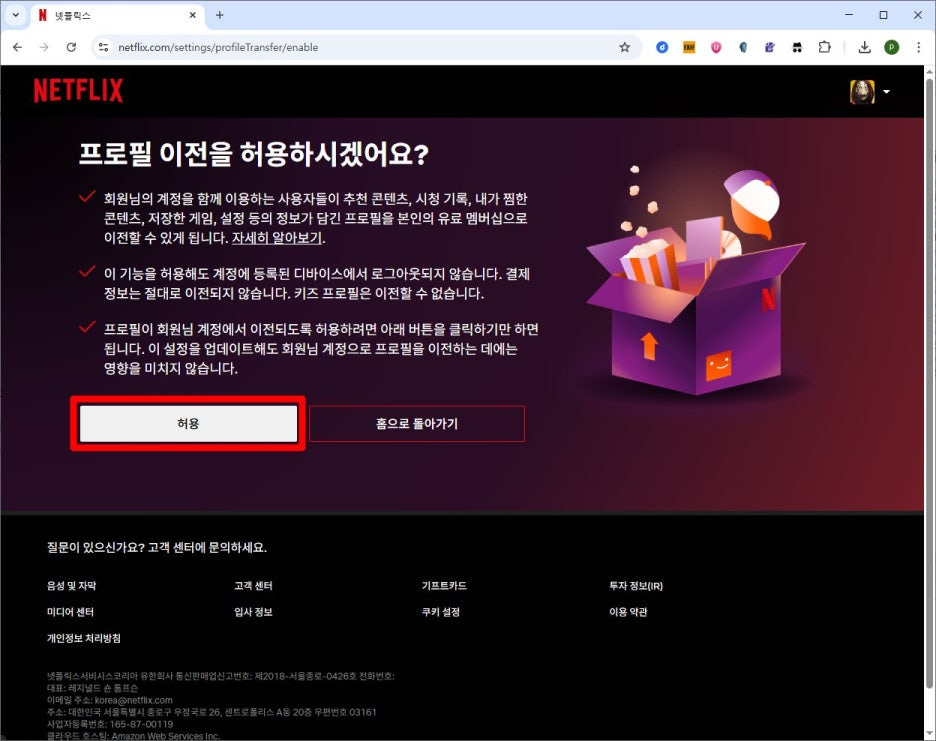Expand the profile dropdown arrow

pos(886,91)
